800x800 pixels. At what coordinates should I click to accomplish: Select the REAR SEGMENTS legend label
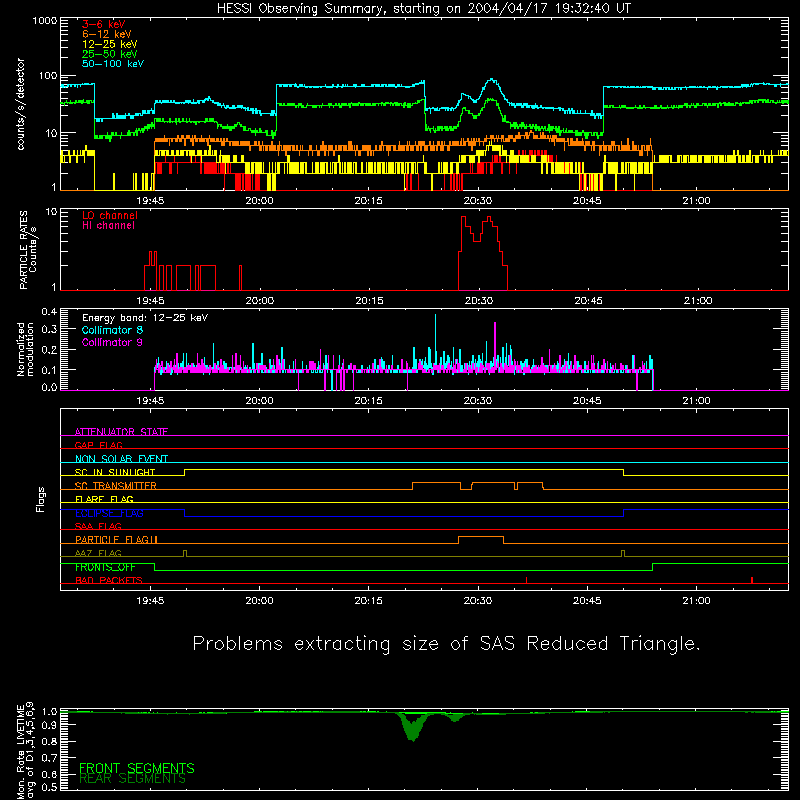coord(132,779)
